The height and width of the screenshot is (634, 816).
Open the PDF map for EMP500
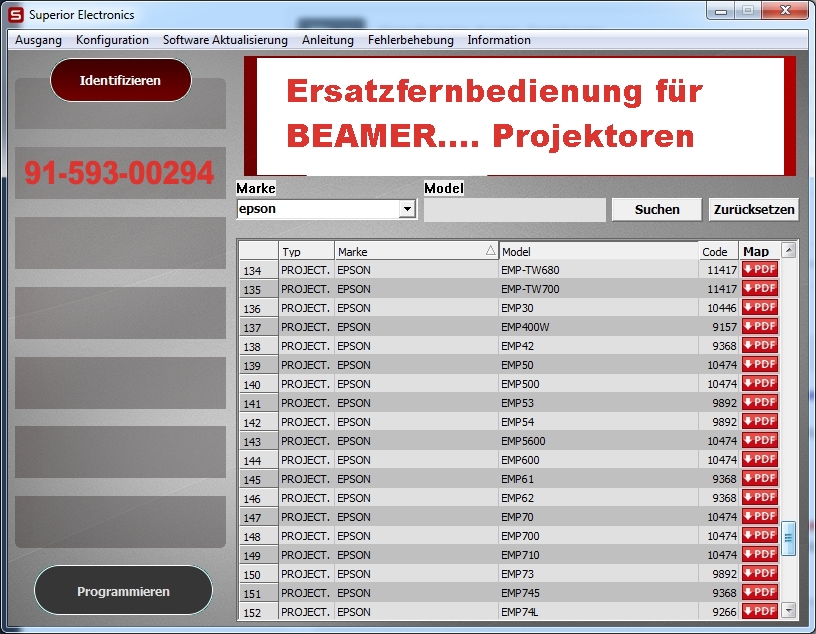coord(760,384)
